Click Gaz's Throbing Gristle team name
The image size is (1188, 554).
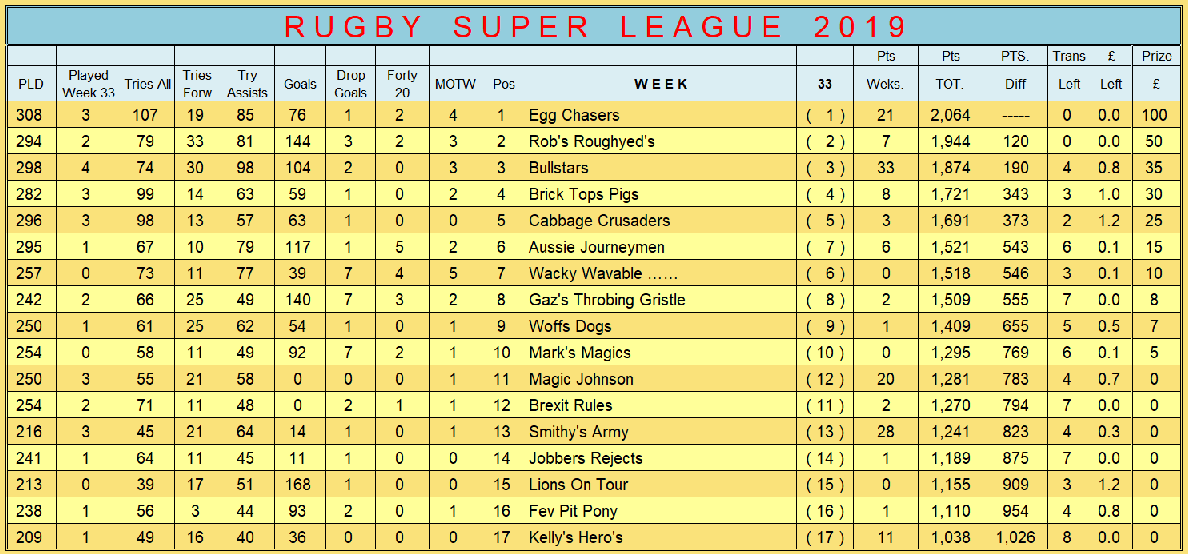coord(607,300)
